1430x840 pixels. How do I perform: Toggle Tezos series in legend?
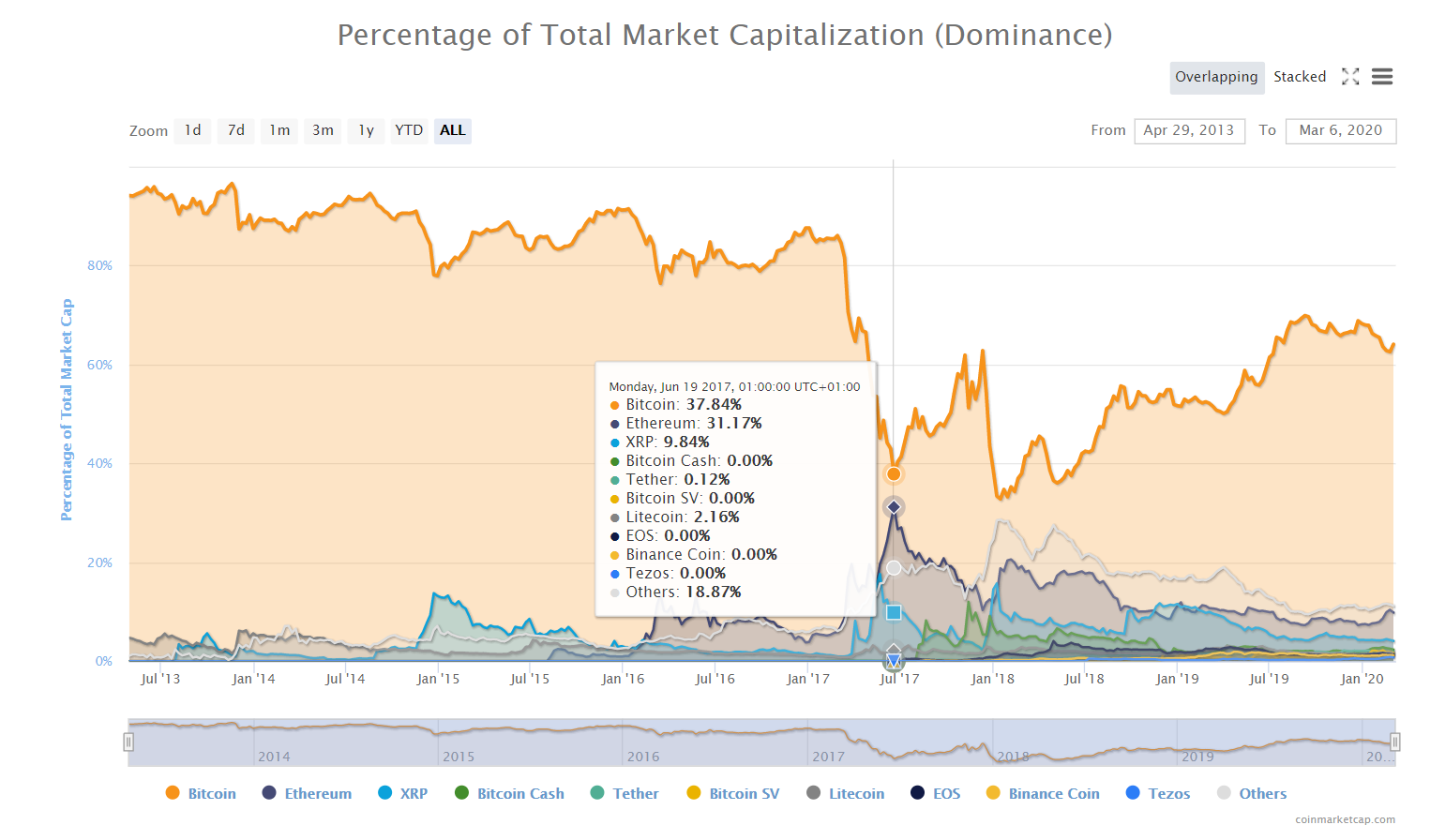click(x=1158, y=793)
